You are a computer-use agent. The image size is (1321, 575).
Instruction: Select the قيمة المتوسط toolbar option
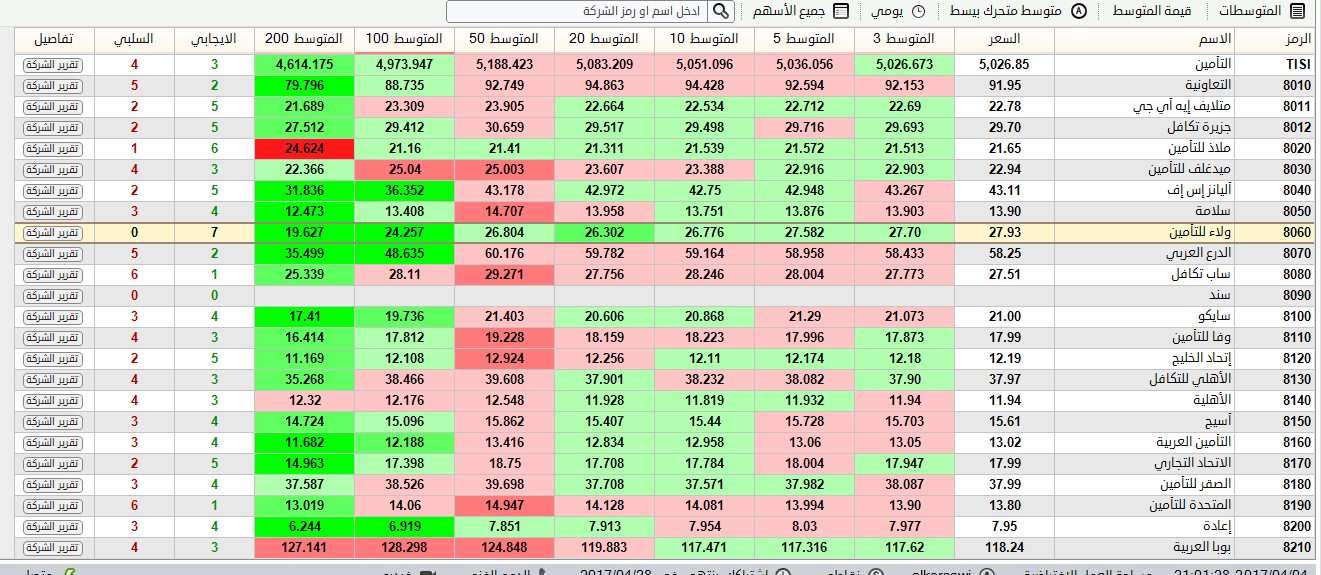1151,12
